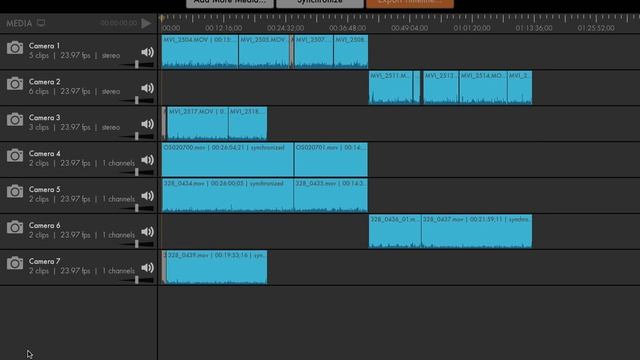Mute Camera 5 audio speaker
The width and height of the screenshot is (640, 360).
click(147, 196)
